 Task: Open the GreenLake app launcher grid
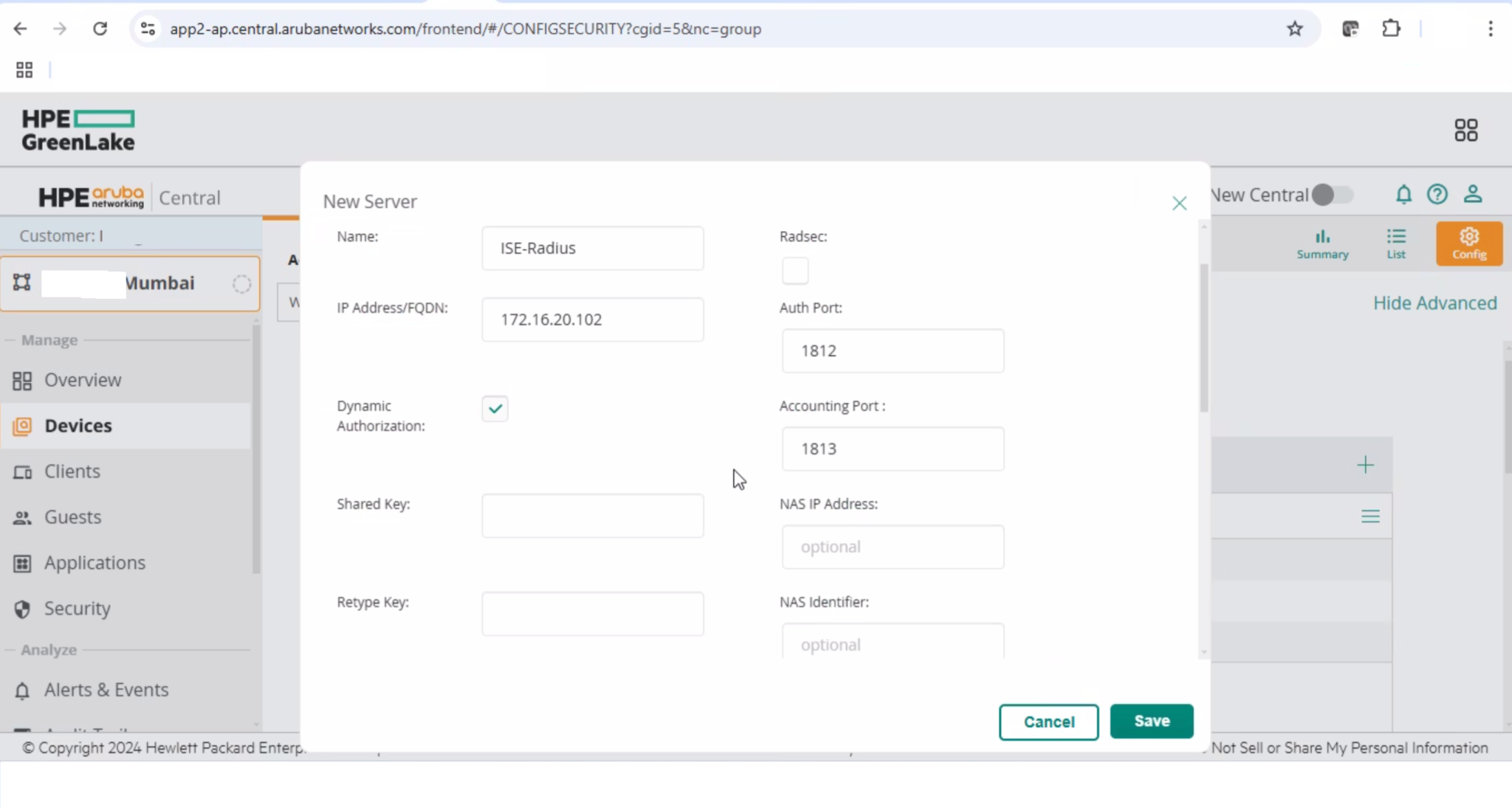[1465, 129]
